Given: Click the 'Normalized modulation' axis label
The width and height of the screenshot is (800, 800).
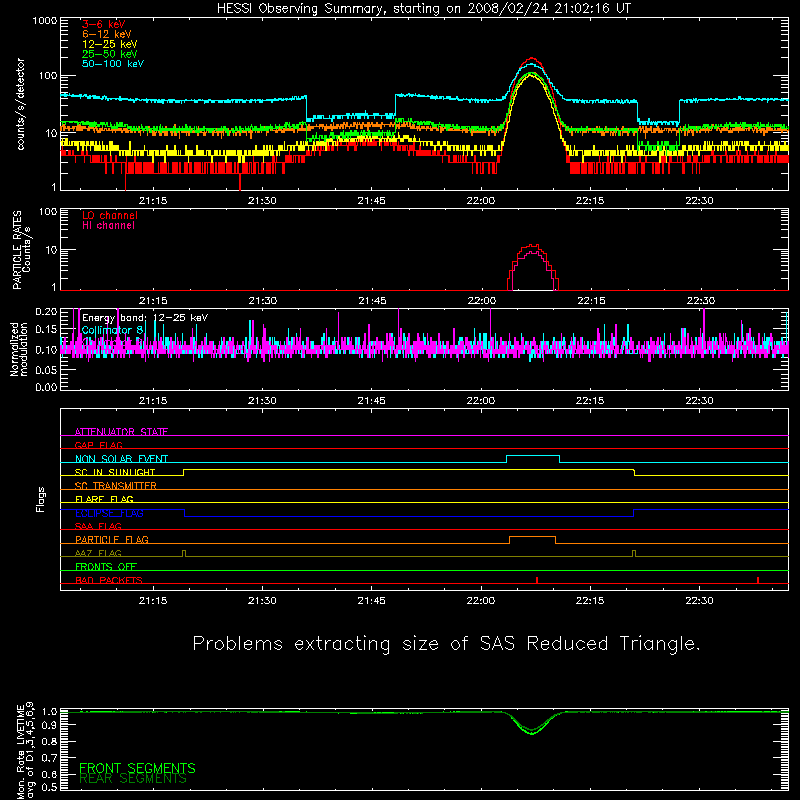Looking at the screenshot, I should coord(19,349).
